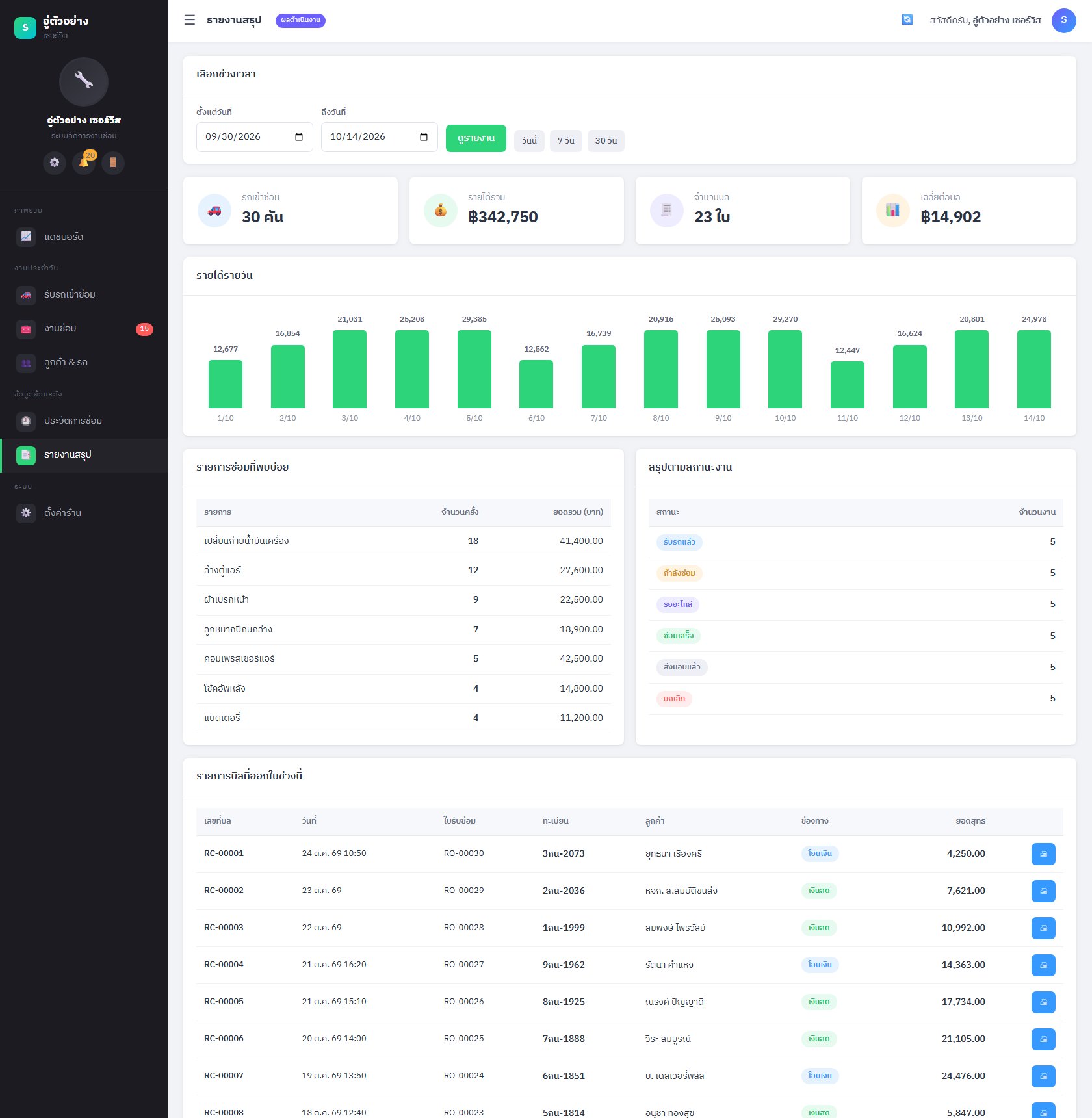Click the ผลดำเนินงาน header badge

point(300,20)
